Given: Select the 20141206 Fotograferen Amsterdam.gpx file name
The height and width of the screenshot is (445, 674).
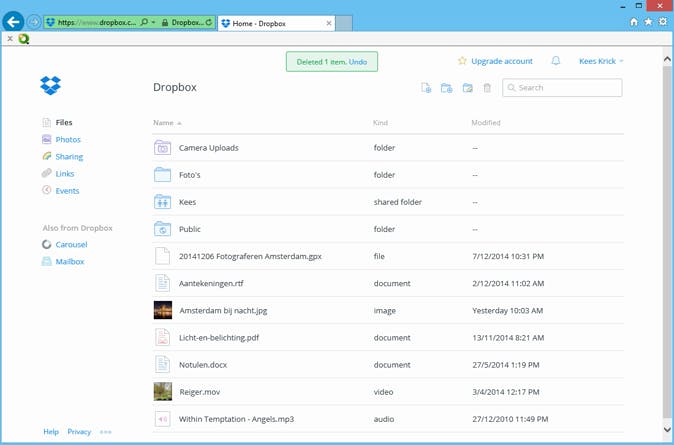Looking at the screenshot, I should (250, 256).
